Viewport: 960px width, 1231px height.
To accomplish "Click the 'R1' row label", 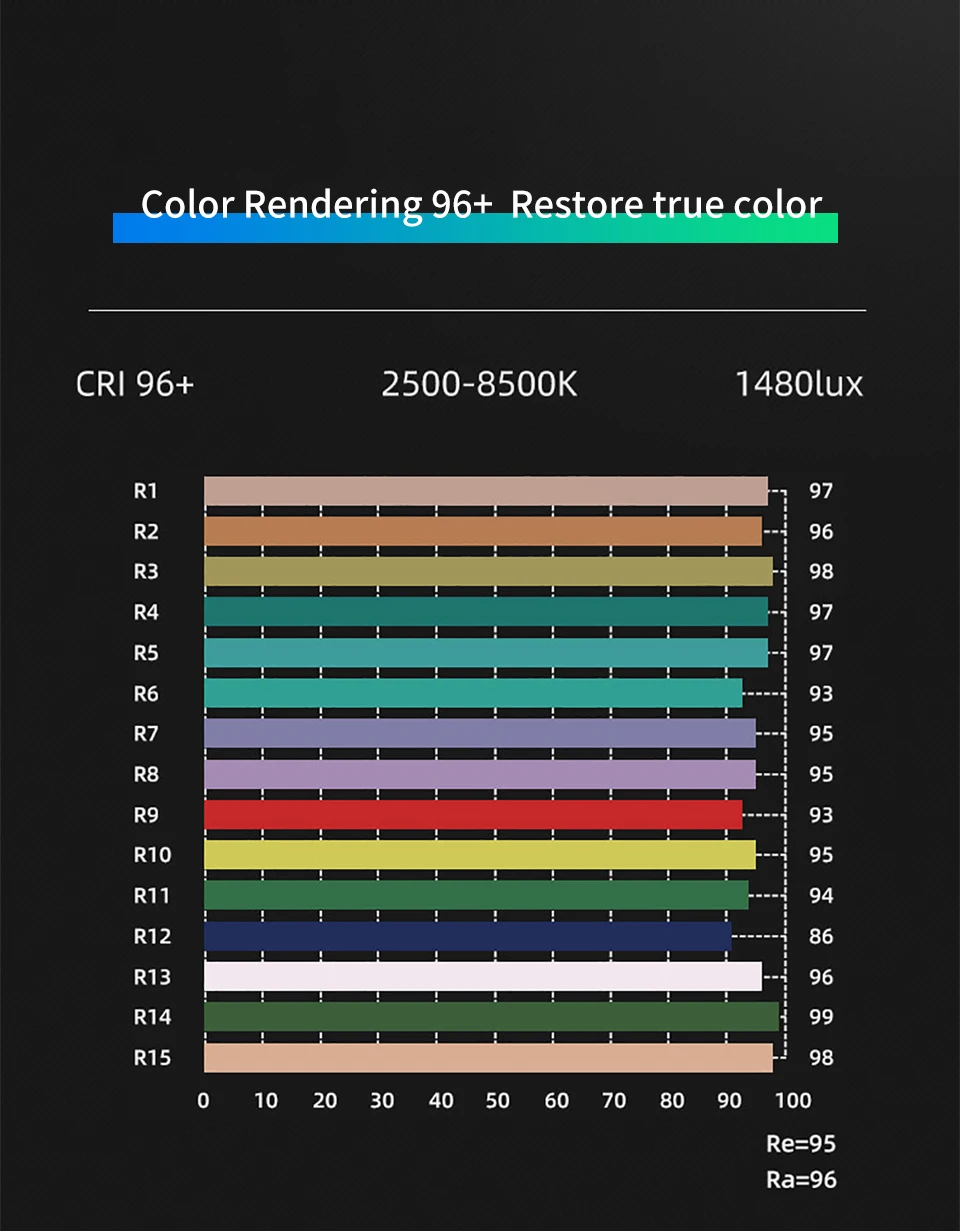I will tap(146, 491).
